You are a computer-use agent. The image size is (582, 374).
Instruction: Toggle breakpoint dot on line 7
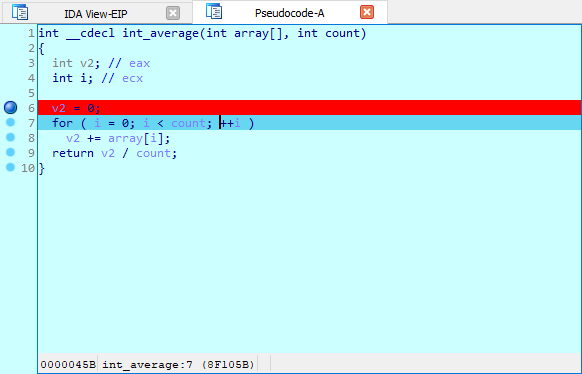[10, 122]
